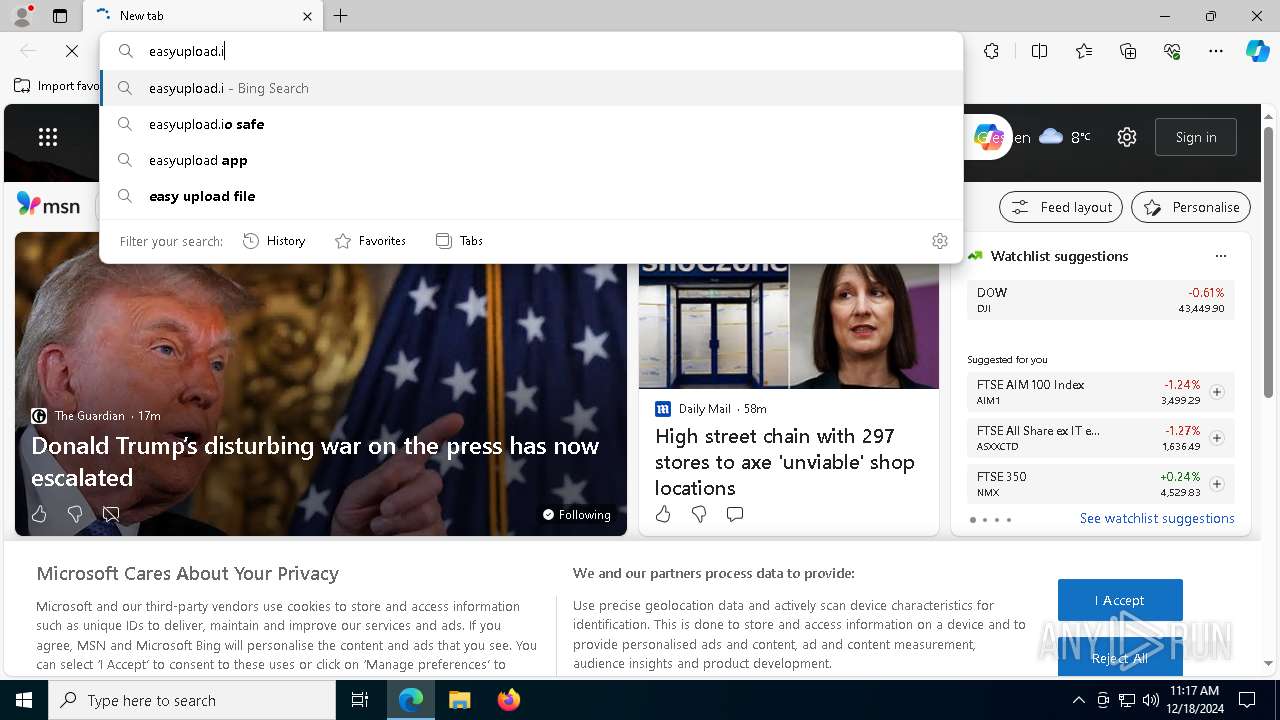Add FTSE All Share ex IT to watchlist
1280x720 pixels.
[1217, 438]
